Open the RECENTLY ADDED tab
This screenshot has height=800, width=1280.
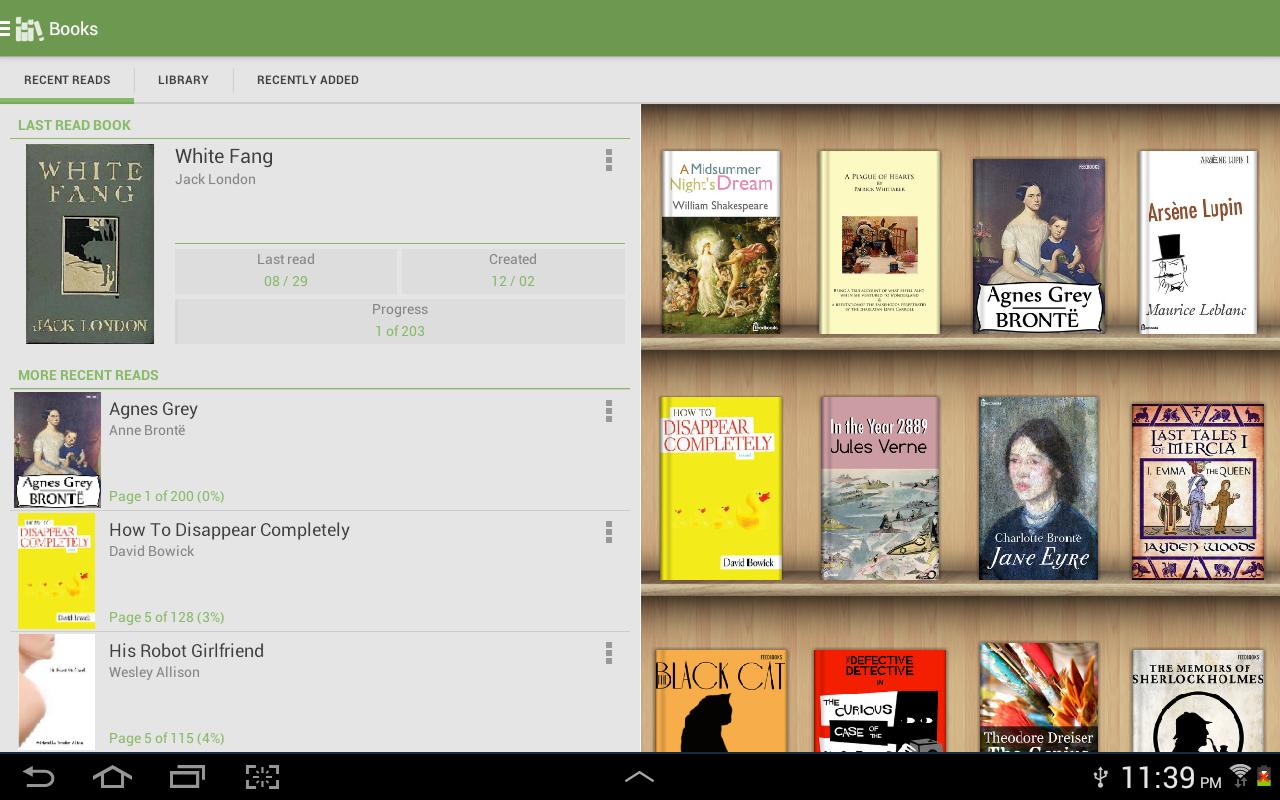tap(307, 80)
